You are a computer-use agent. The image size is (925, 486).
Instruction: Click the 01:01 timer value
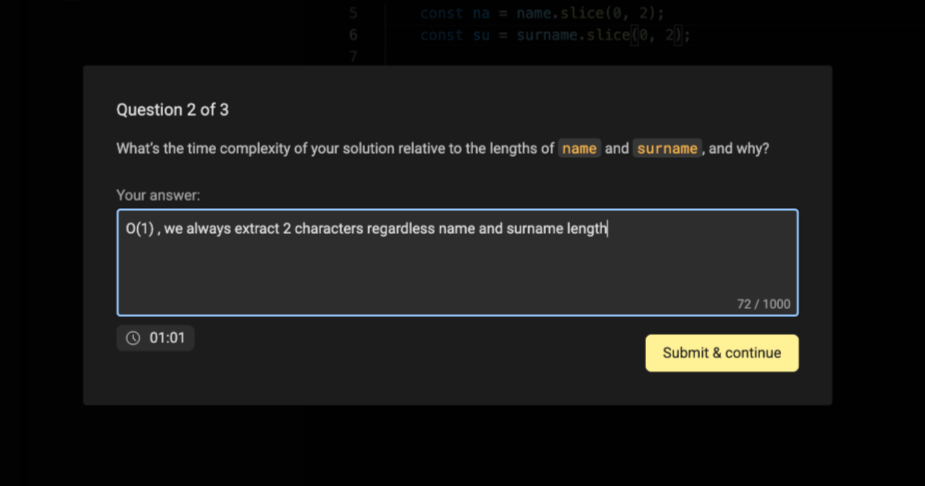click(167, 338)
